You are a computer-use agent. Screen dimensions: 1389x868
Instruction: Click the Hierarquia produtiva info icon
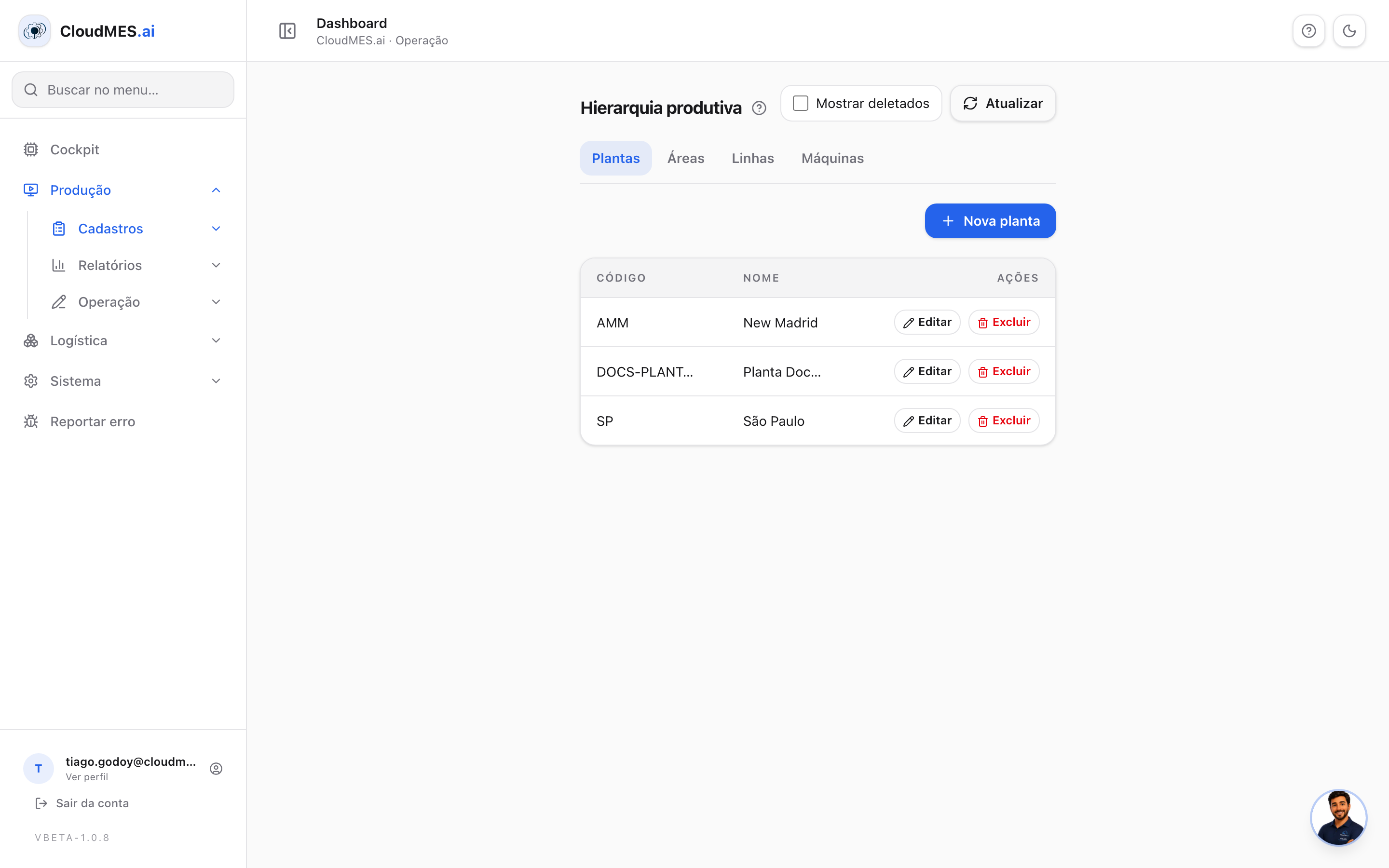tap(759, 108)
